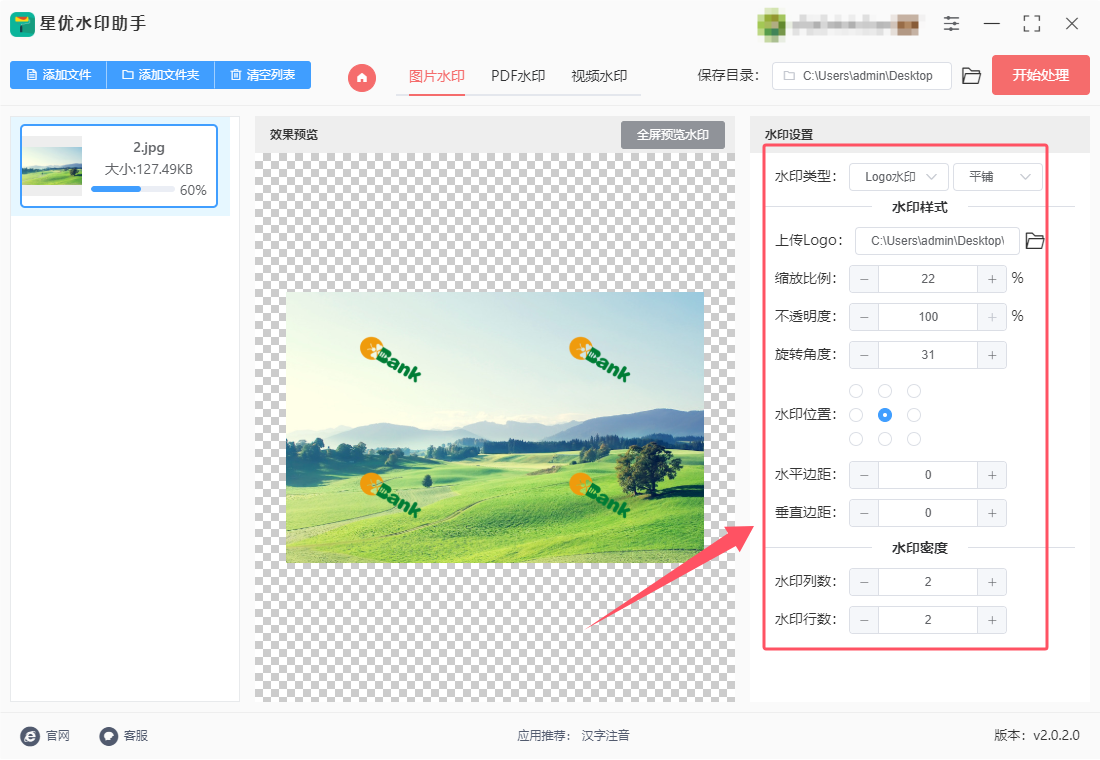Open the 官网 website icon link
Screen dimensions: 1100x760
30,735
